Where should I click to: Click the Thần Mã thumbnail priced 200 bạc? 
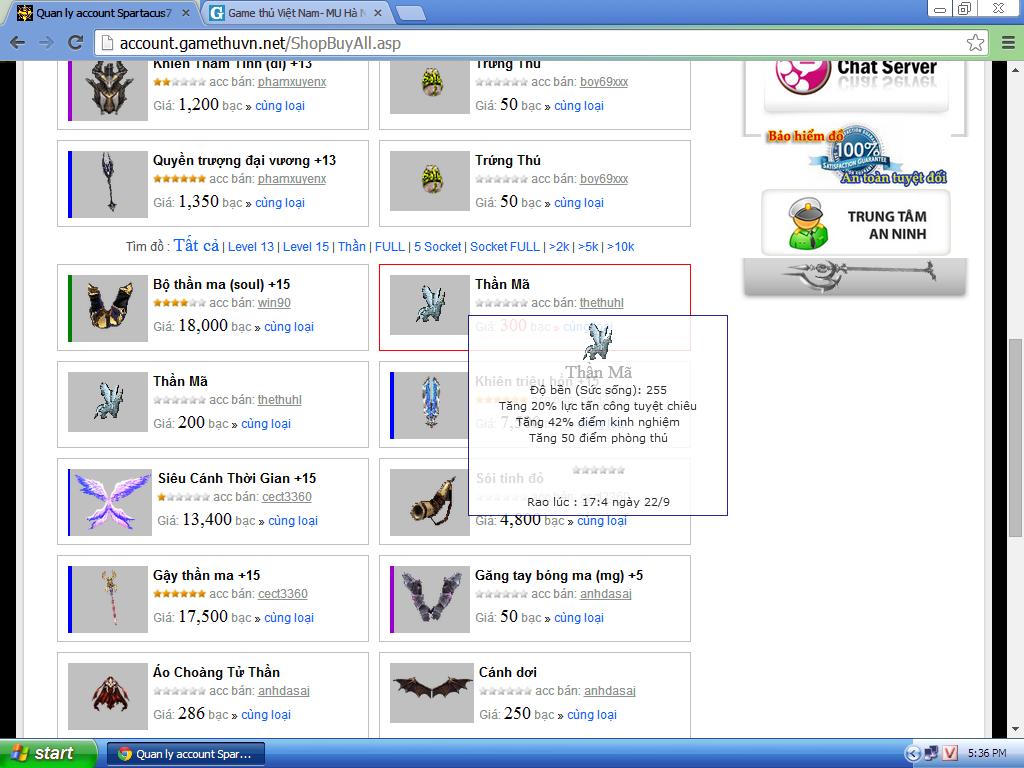(108, 402)
